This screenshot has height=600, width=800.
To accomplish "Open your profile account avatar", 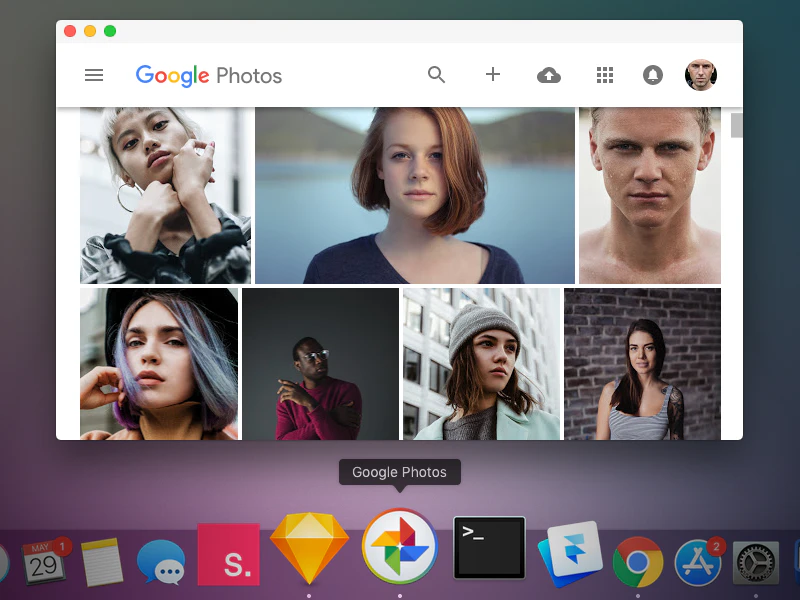I will click(701, 75).
